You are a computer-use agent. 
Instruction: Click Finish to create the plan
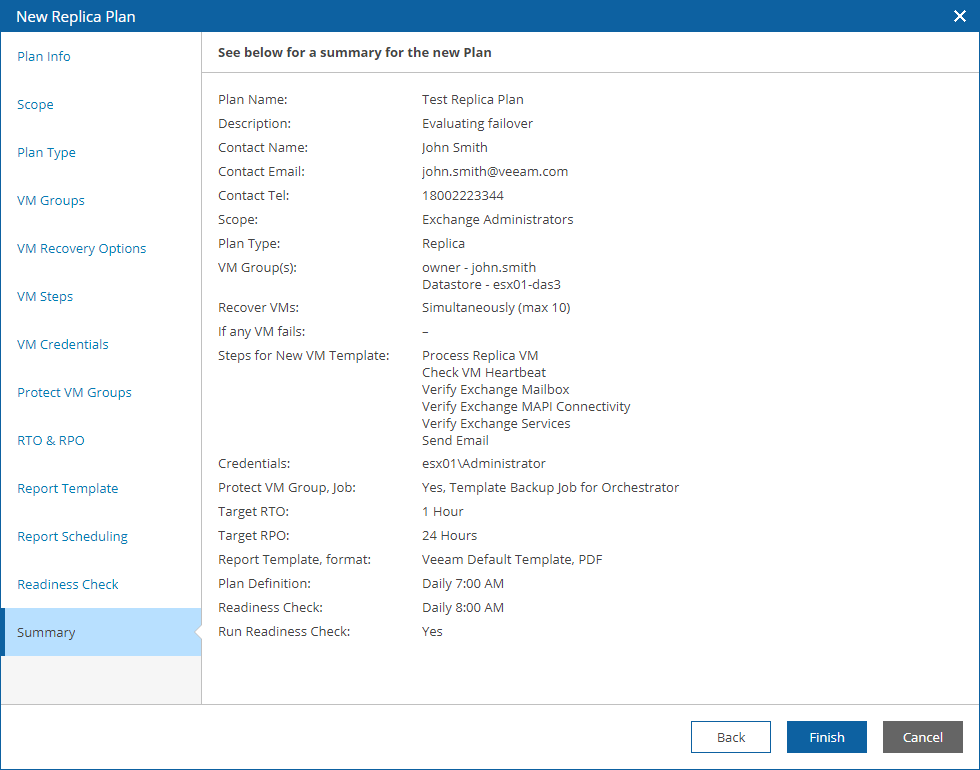click(826, 737)
